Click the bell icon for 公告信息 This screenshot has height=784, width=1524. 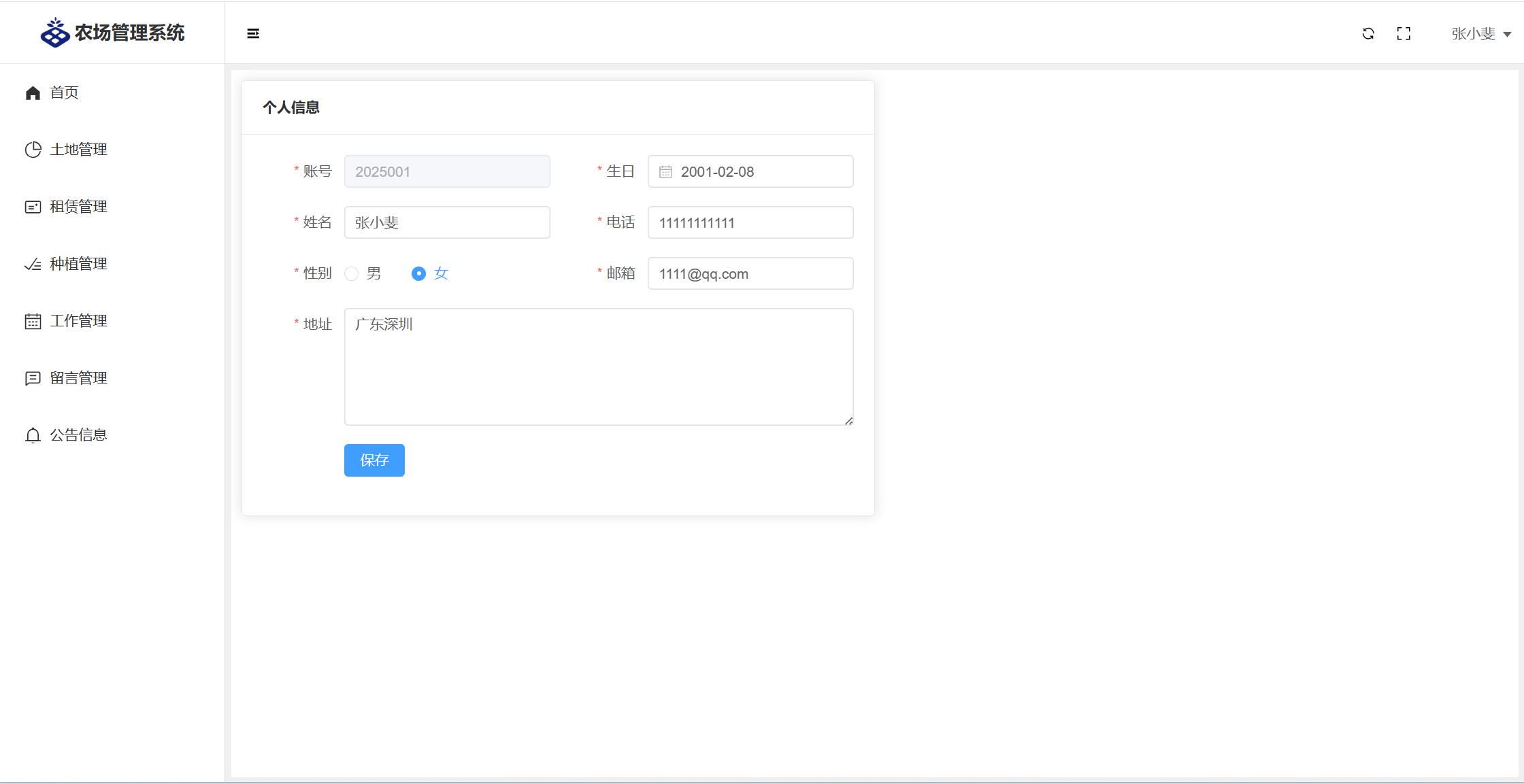[x=33, y=435]
